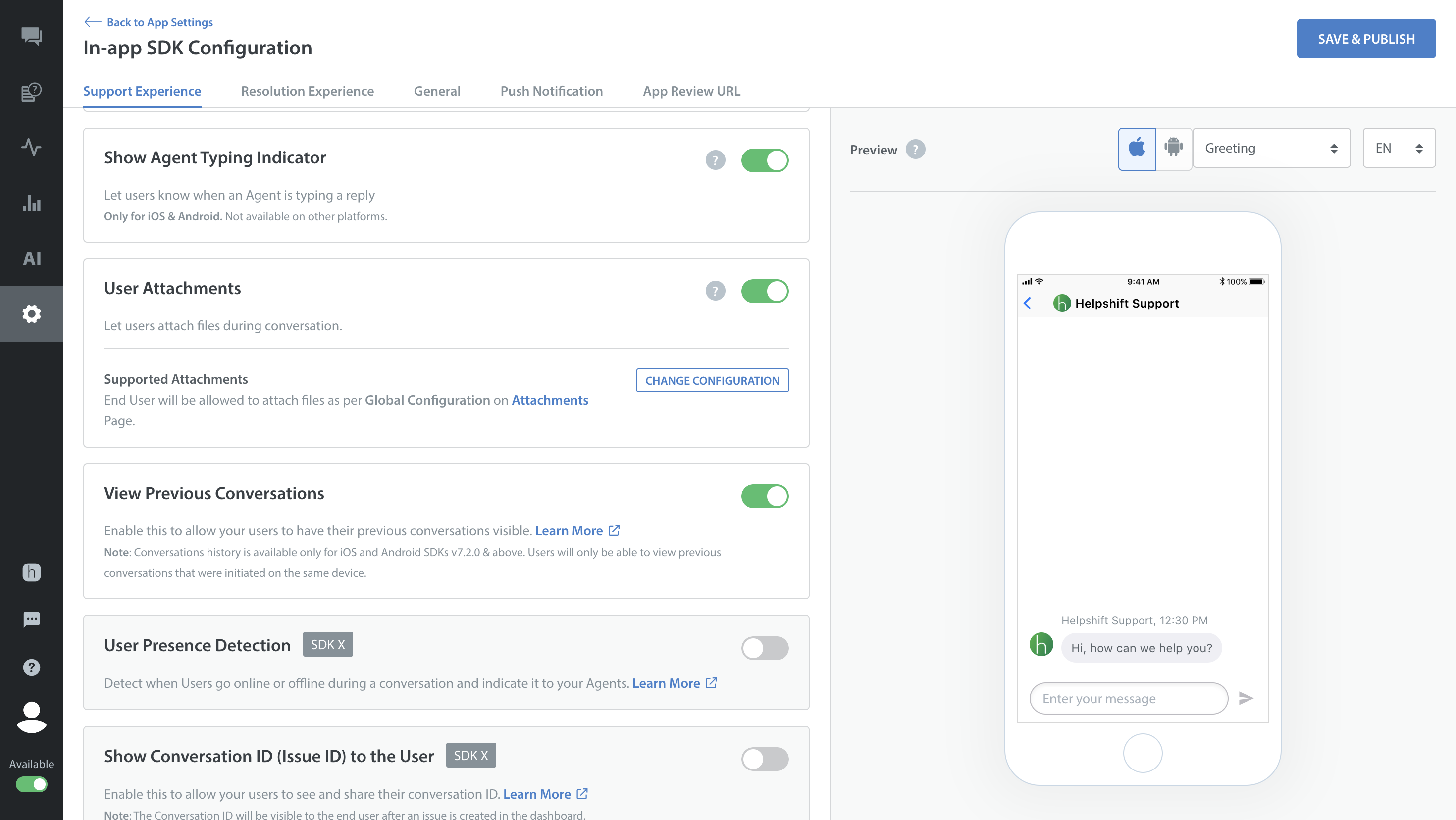
Task: Click the Save & Publish button
Action: coord(1365,39)
